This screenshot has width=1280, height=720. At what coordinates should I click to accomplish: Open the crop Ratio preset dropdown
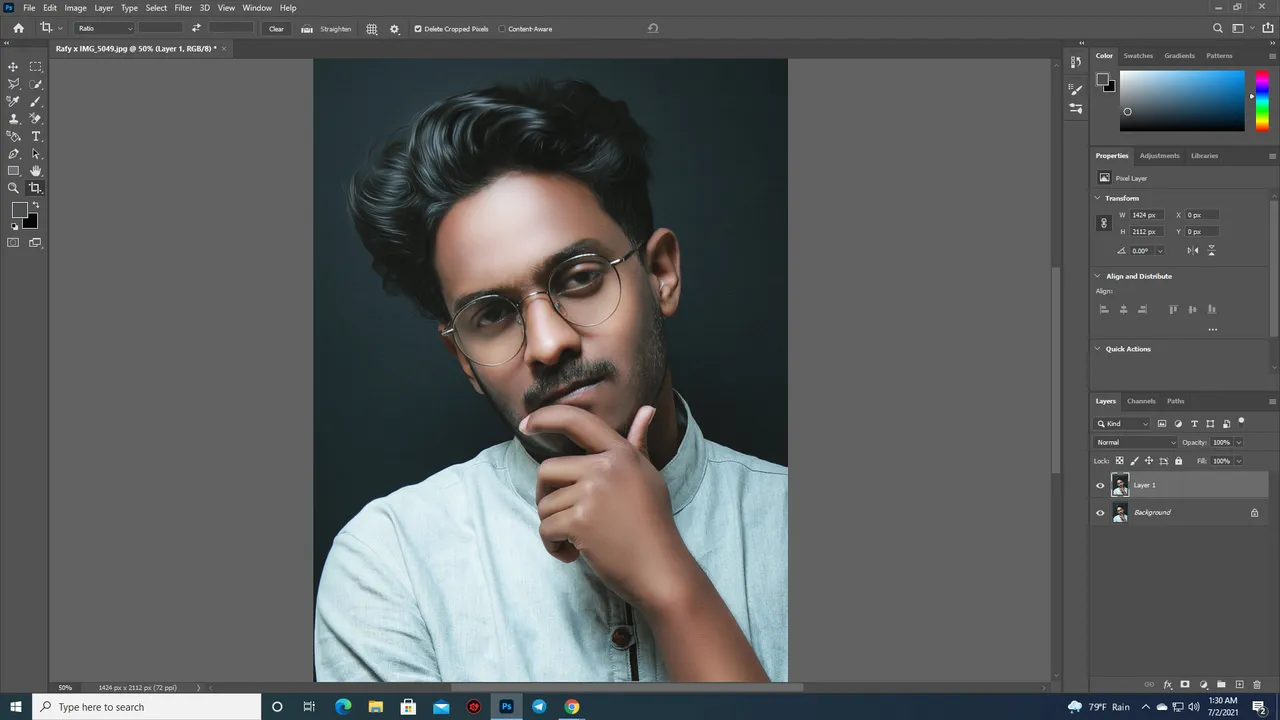point(104,29)
